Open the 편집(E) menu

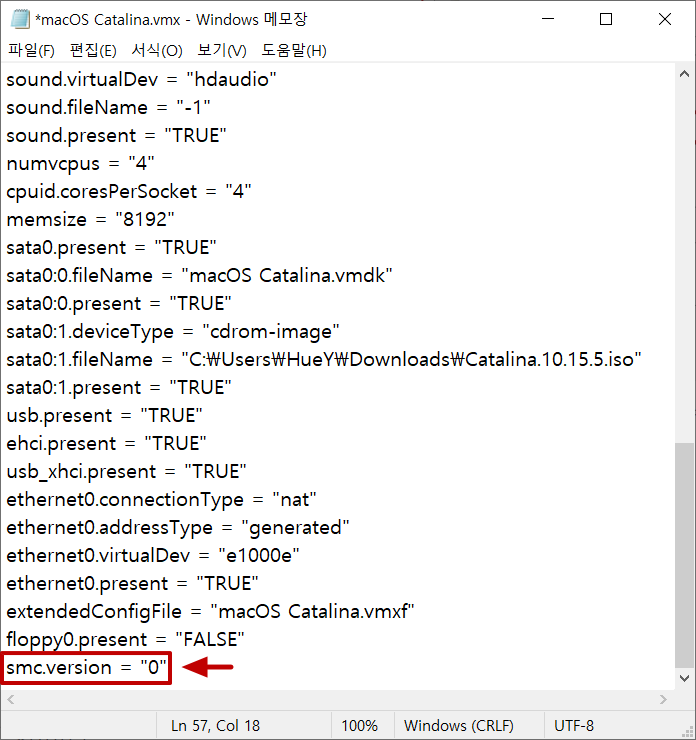93,50
